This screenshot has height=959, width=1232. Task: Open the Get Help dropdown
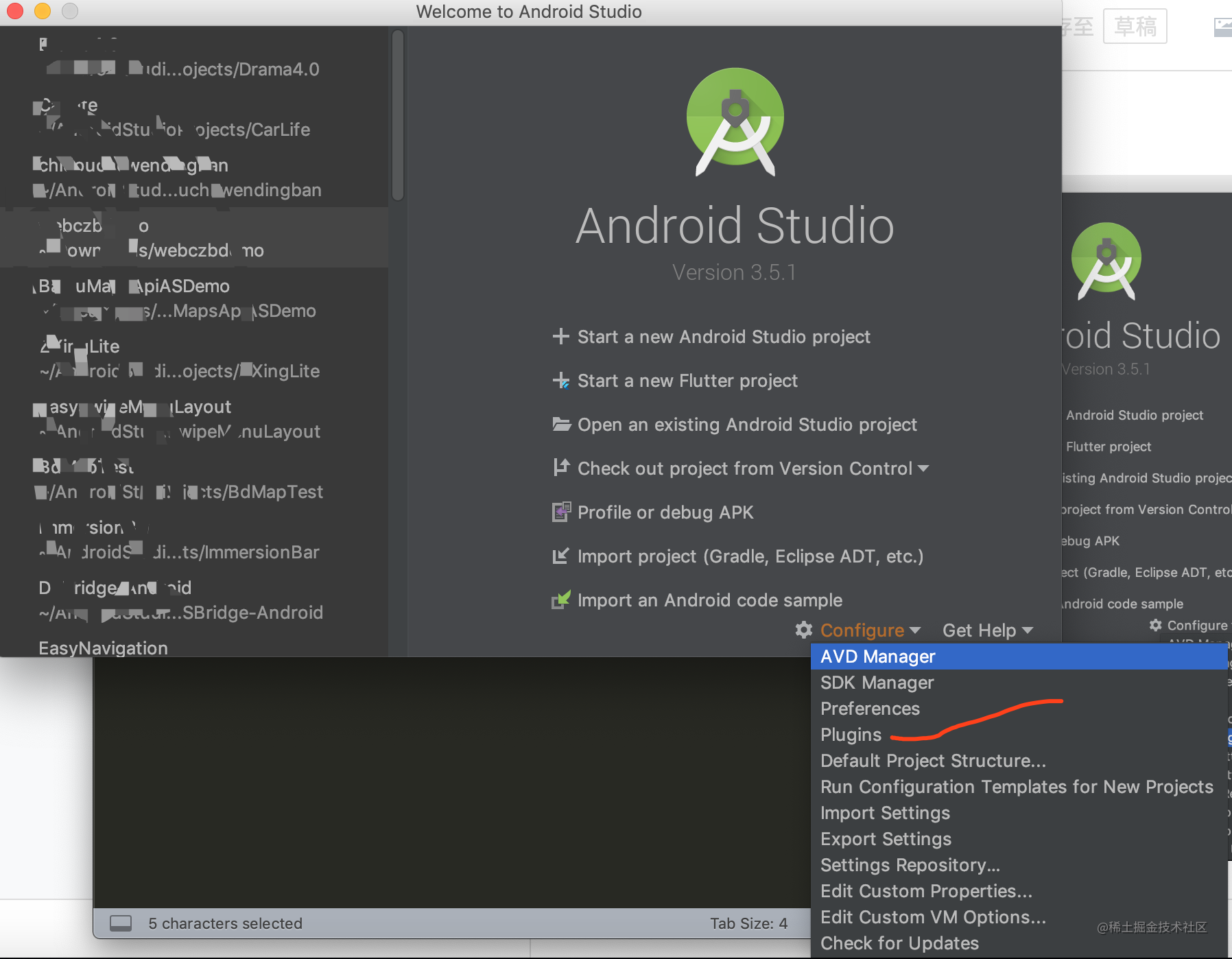click(x=988, y=630)
